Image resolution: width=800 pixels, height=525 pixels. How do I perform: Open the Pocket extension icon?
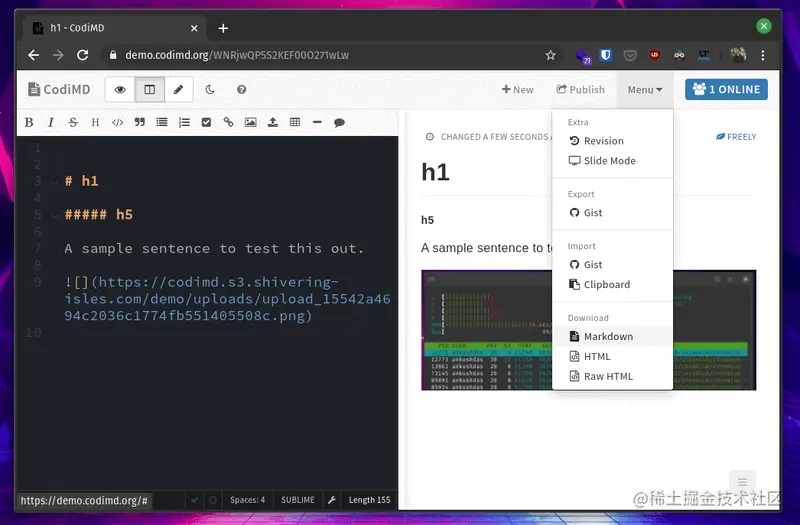click(630, 55)
